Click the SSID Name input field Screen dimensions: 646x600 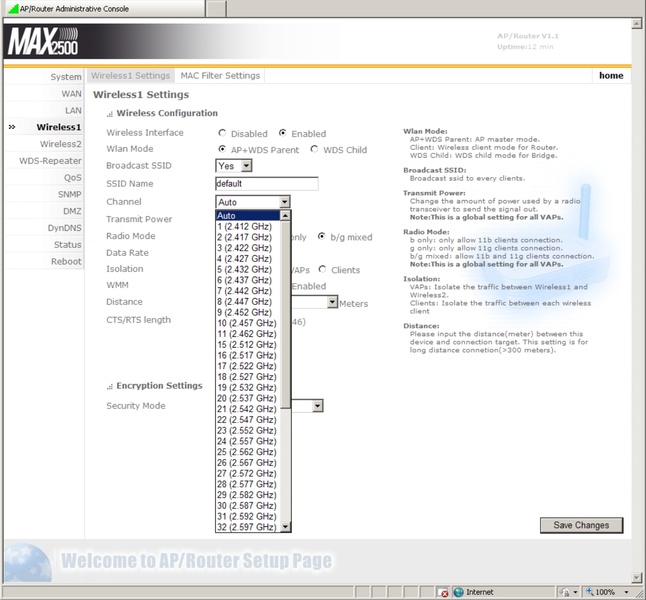pyautogui.click(x=267, y=183)
